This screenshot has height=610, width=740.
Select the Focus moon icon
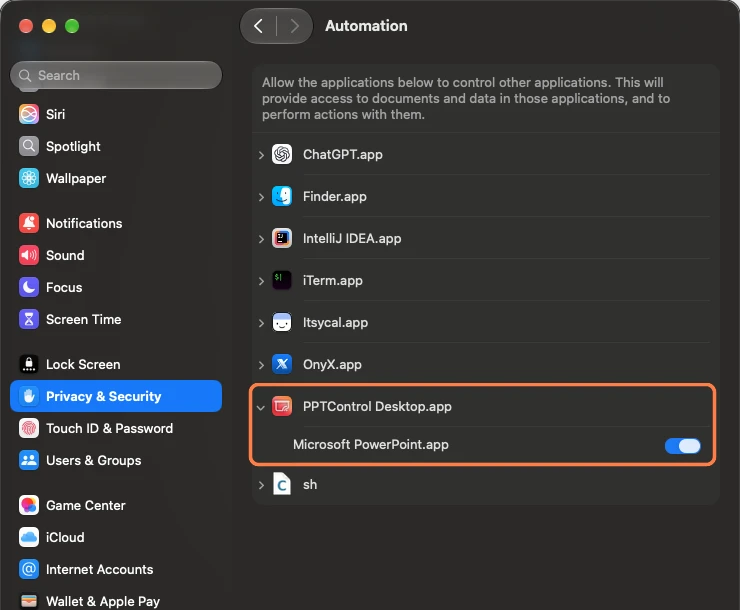coord(29,287)
